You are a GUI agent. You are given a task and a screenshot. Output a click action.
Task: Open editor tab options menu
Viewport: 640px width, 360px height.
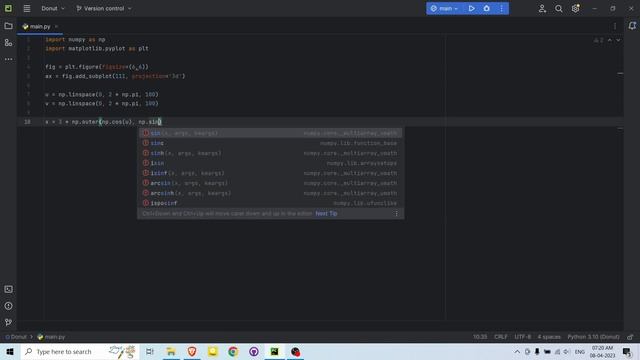pos(615,26)
